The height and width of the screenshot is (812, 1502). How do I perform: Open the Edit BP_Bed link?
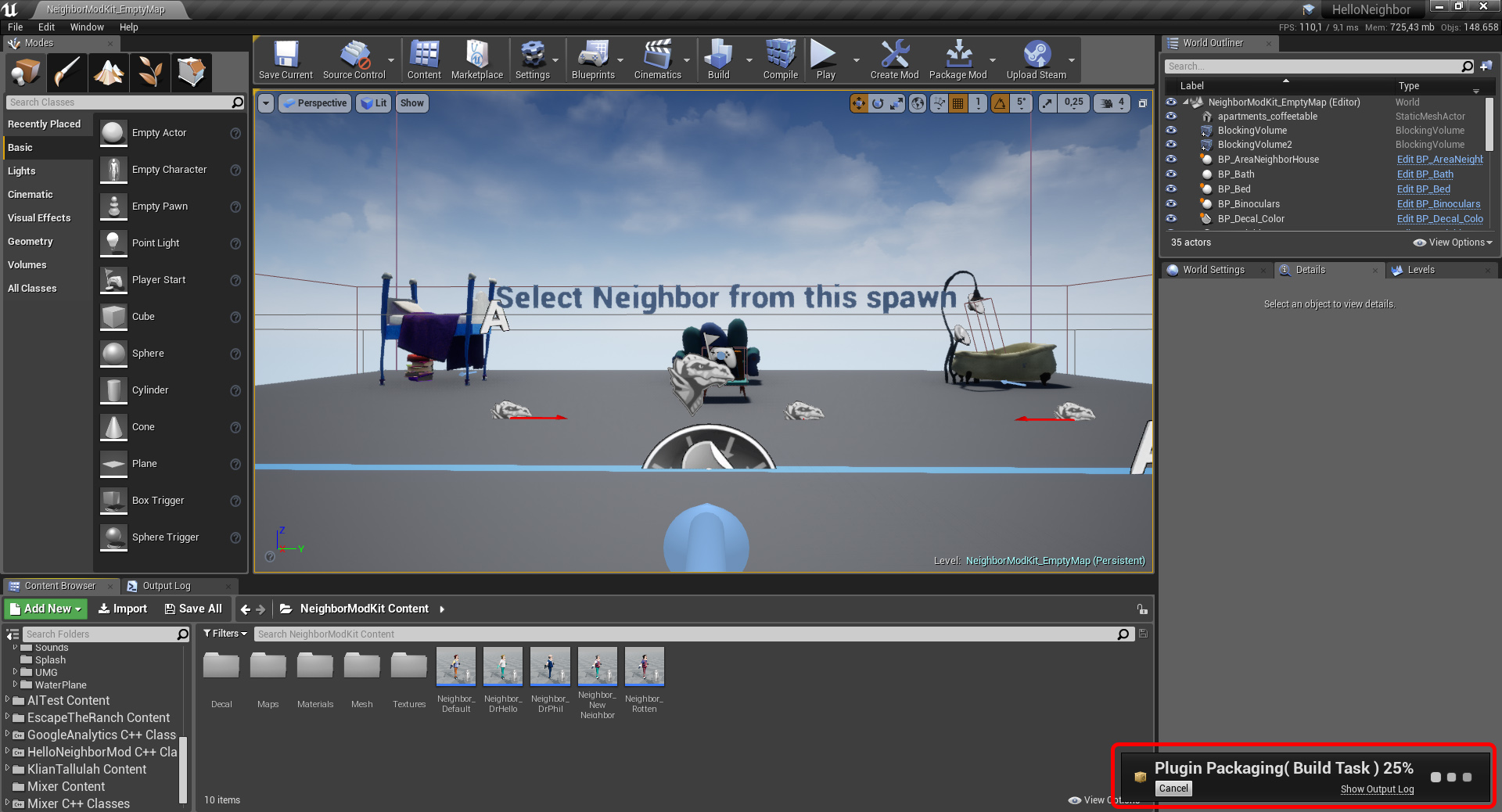coord(1424,189)
